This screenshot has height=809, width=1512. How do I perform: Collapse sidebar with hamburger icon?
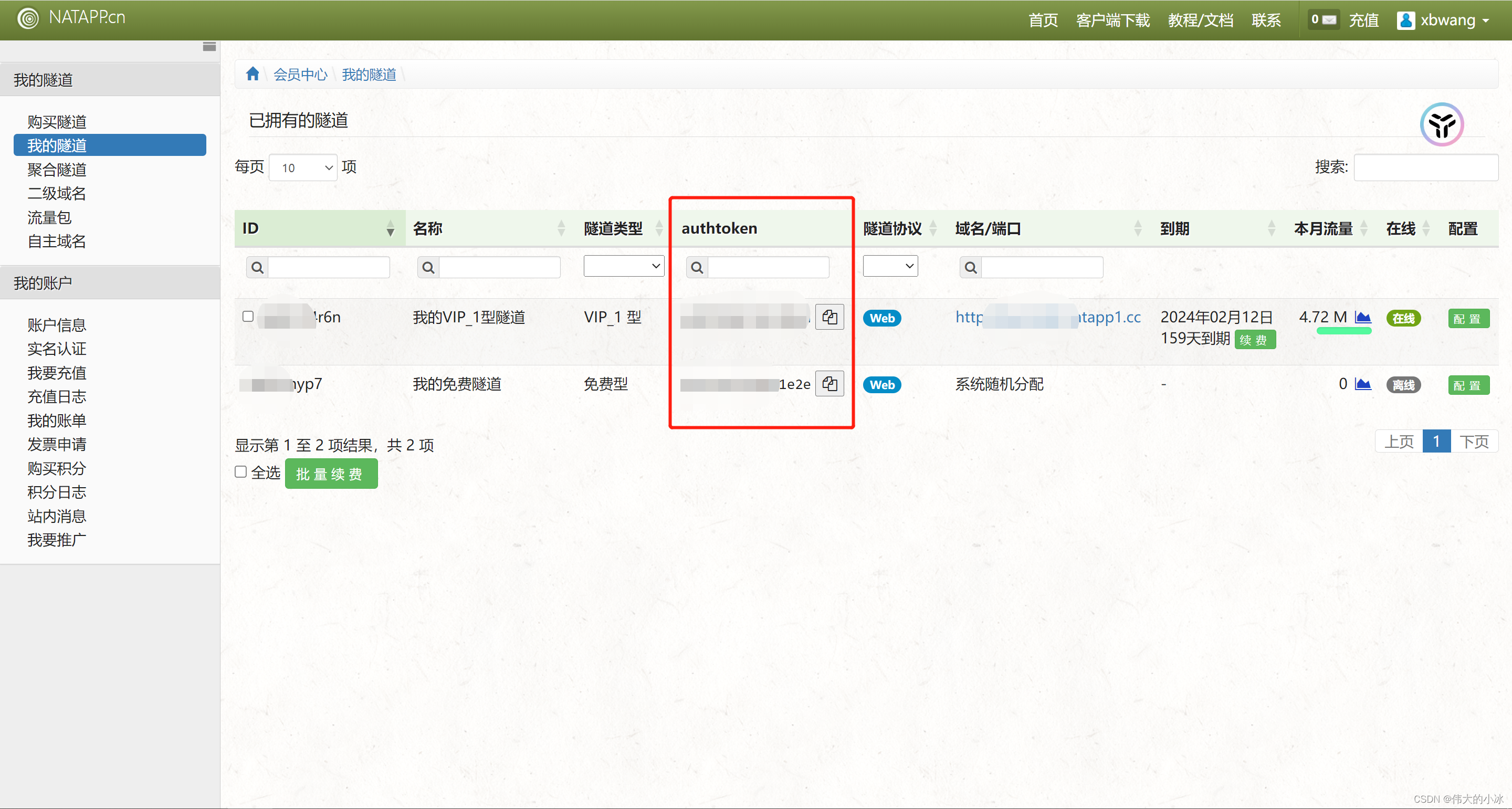tap(209, 47)
